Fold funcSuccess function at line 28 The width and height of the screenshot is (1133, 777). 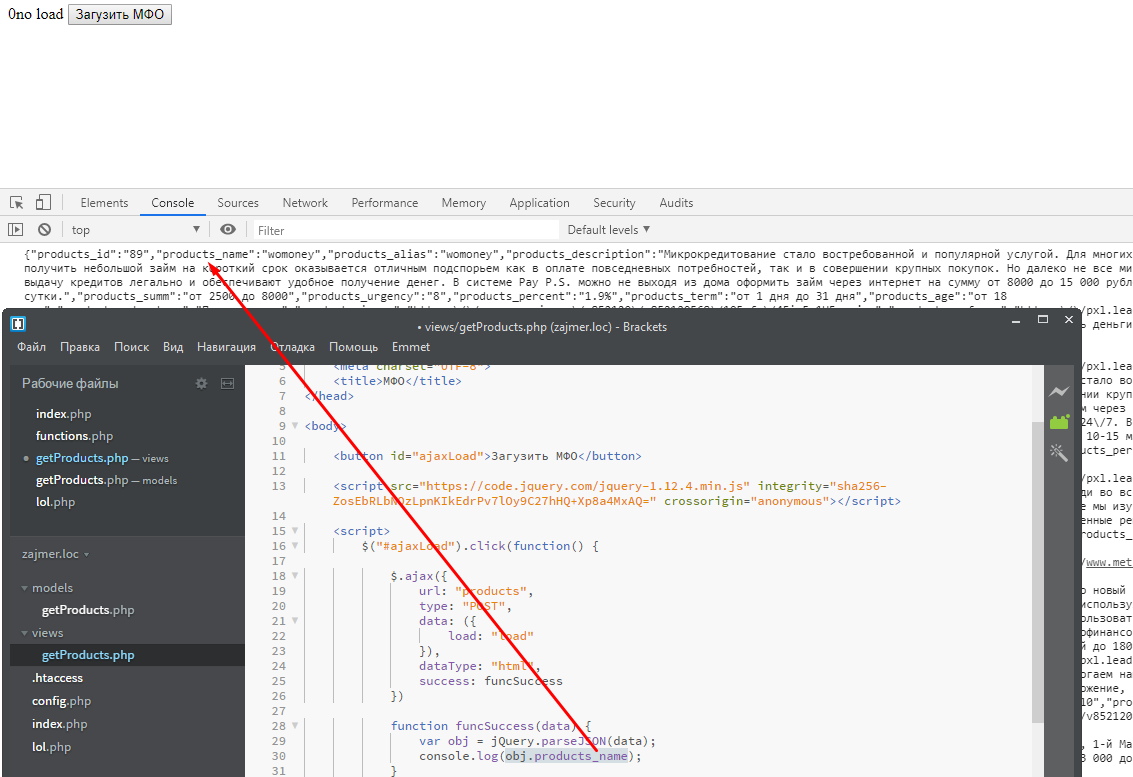tap(295, 726)
